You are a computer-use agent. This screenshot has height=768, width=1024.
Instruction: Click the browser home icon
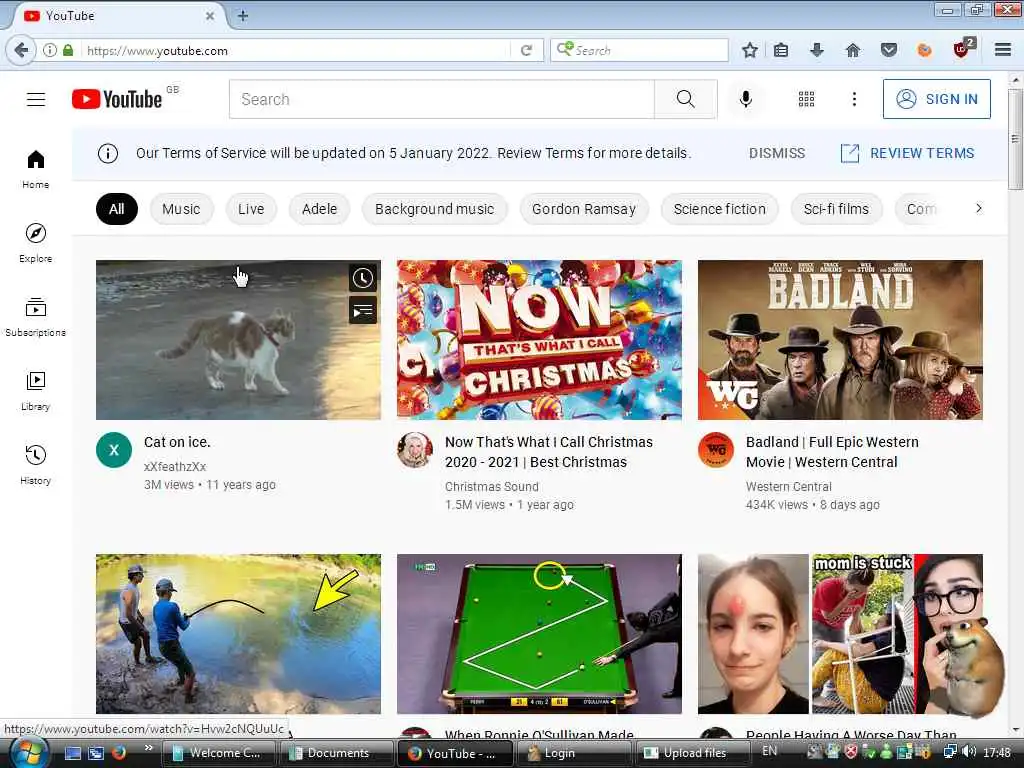(x=852, y=50)
